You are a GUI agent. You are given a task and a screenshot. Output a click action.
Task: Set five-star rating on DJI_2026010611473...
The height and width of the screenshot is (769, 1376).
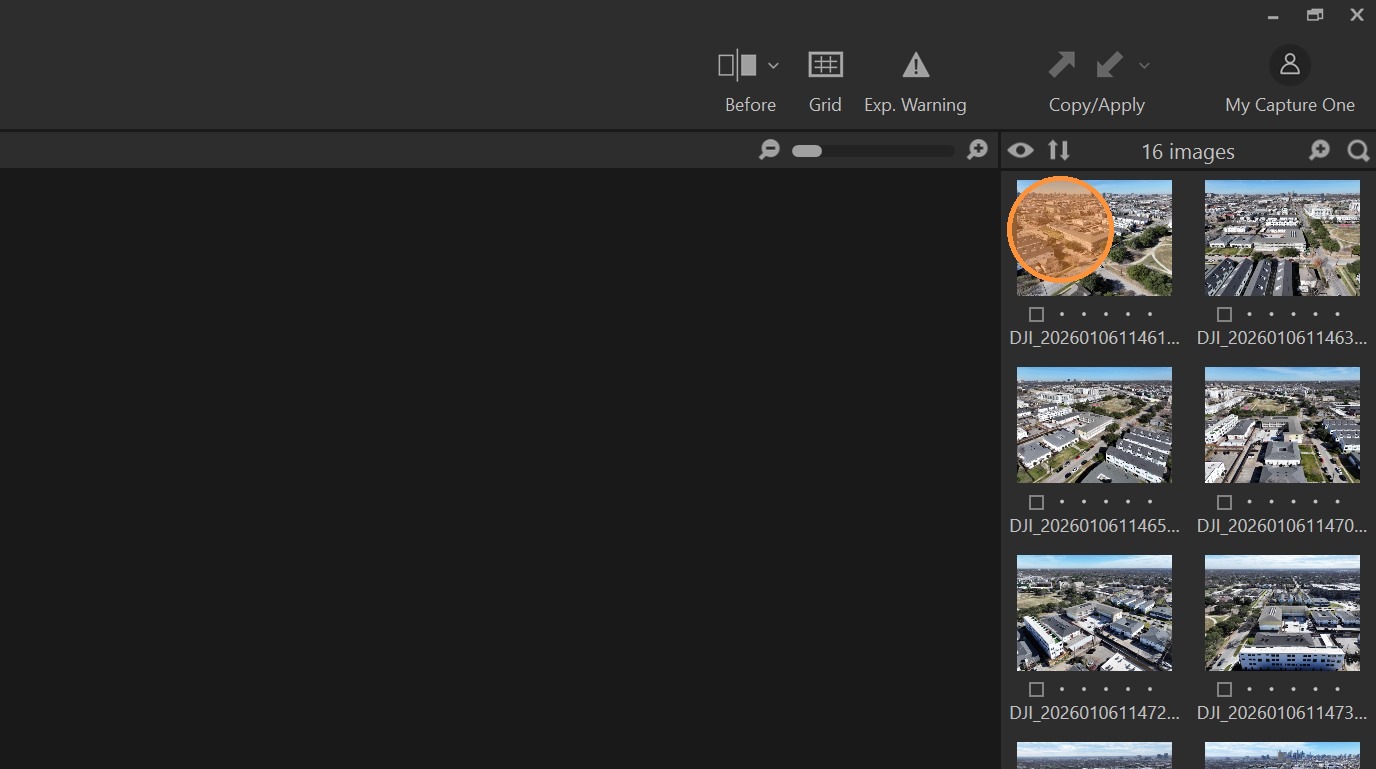point(1338,689)
